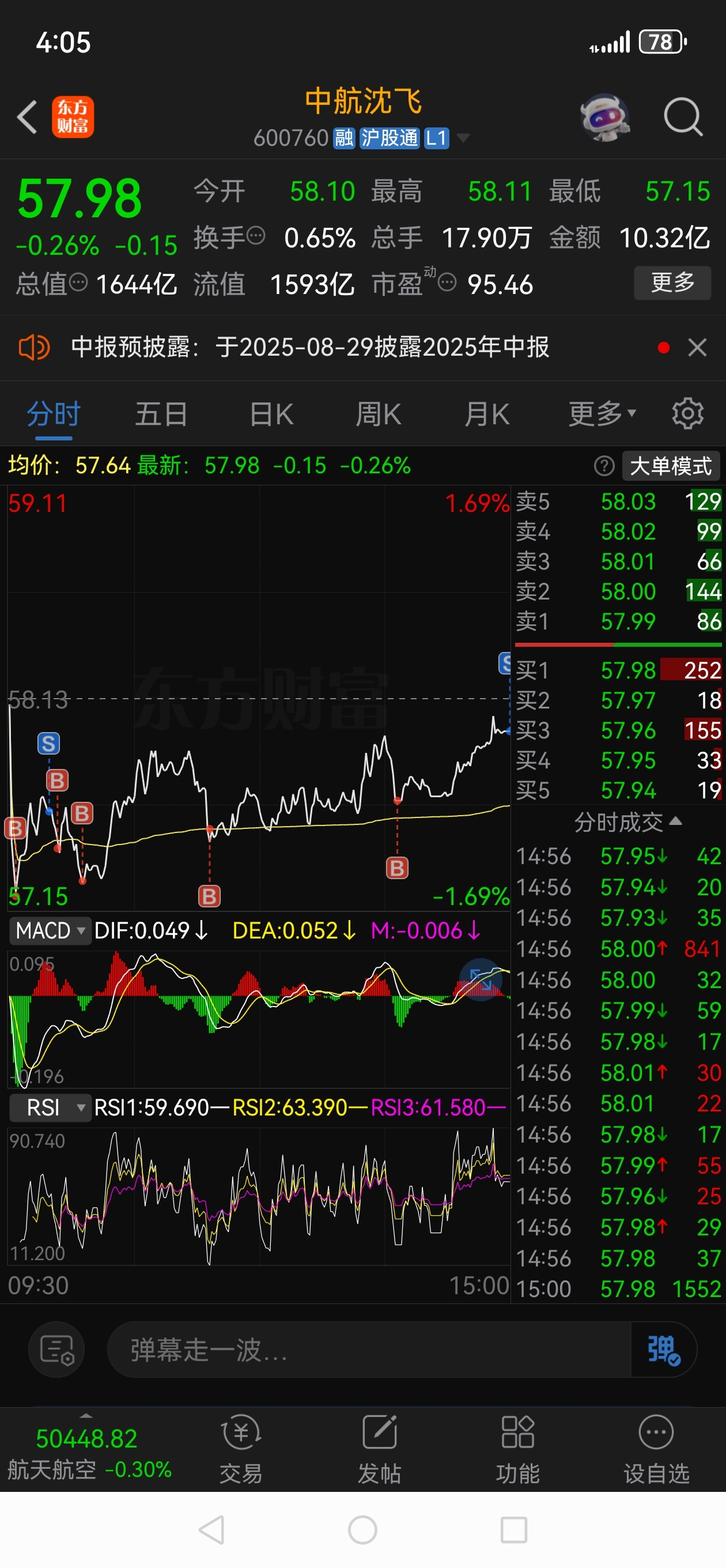Image resolution: width=726 pixels, height=1568 pixels.
Task: Focus the 弹幕走一波 input field
Action: tap(369, 1351)
